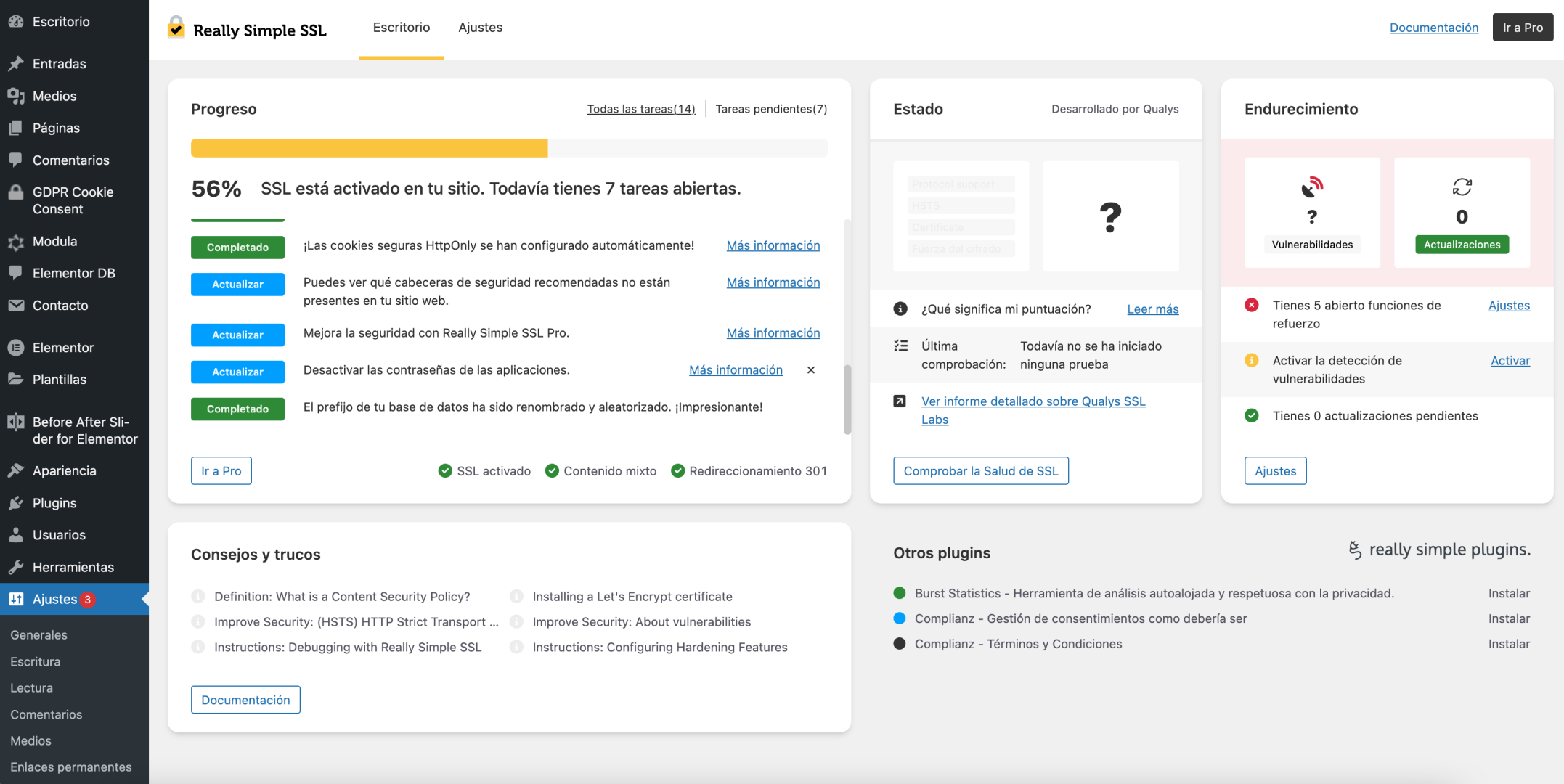Viewport: 1564px width, 784px height.
Task: Open tip: Configuring Hardening Features
Action: [x=660, y=648]
